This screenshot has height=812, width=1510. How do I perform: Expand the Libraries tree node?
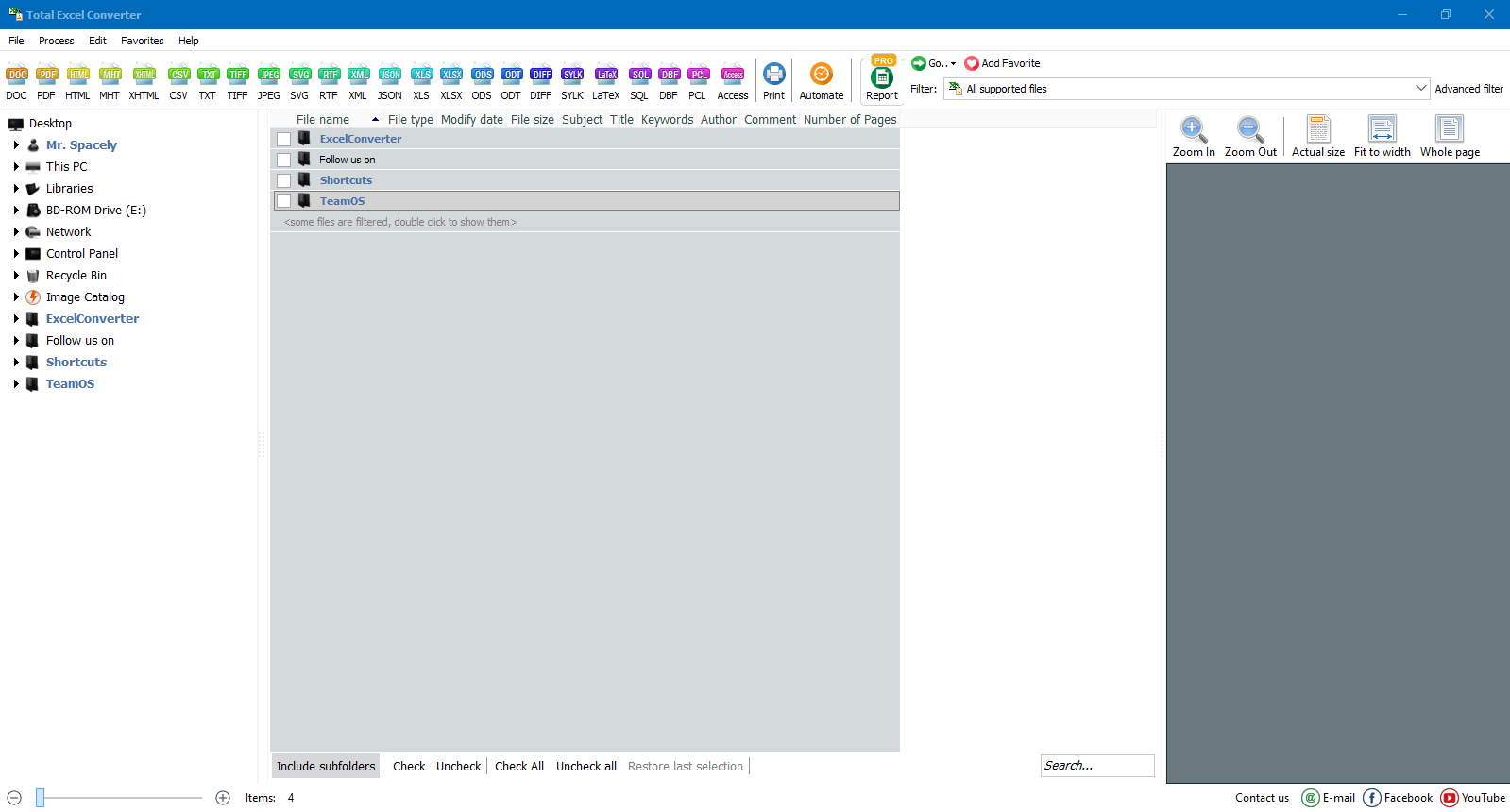tap(16, 189)
